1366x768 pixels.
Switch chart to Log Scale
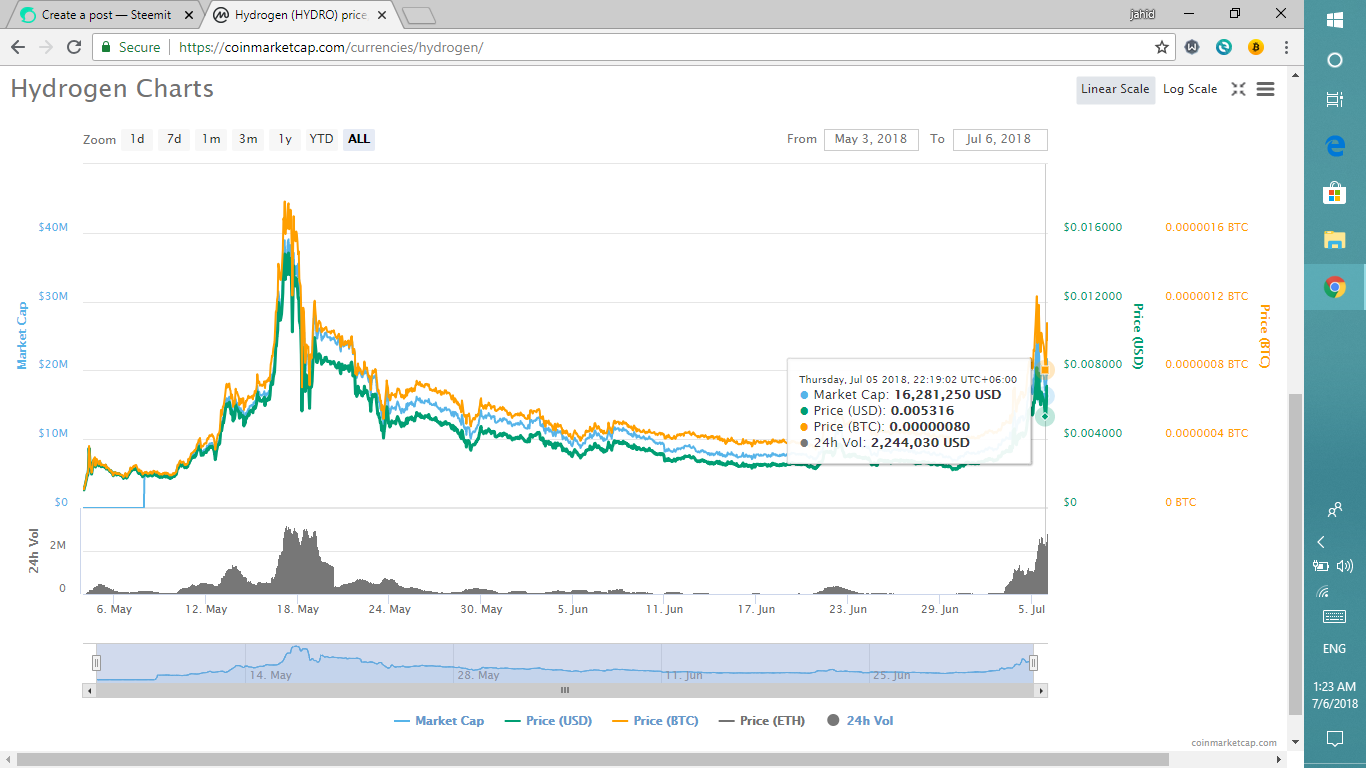point(1190,89)
